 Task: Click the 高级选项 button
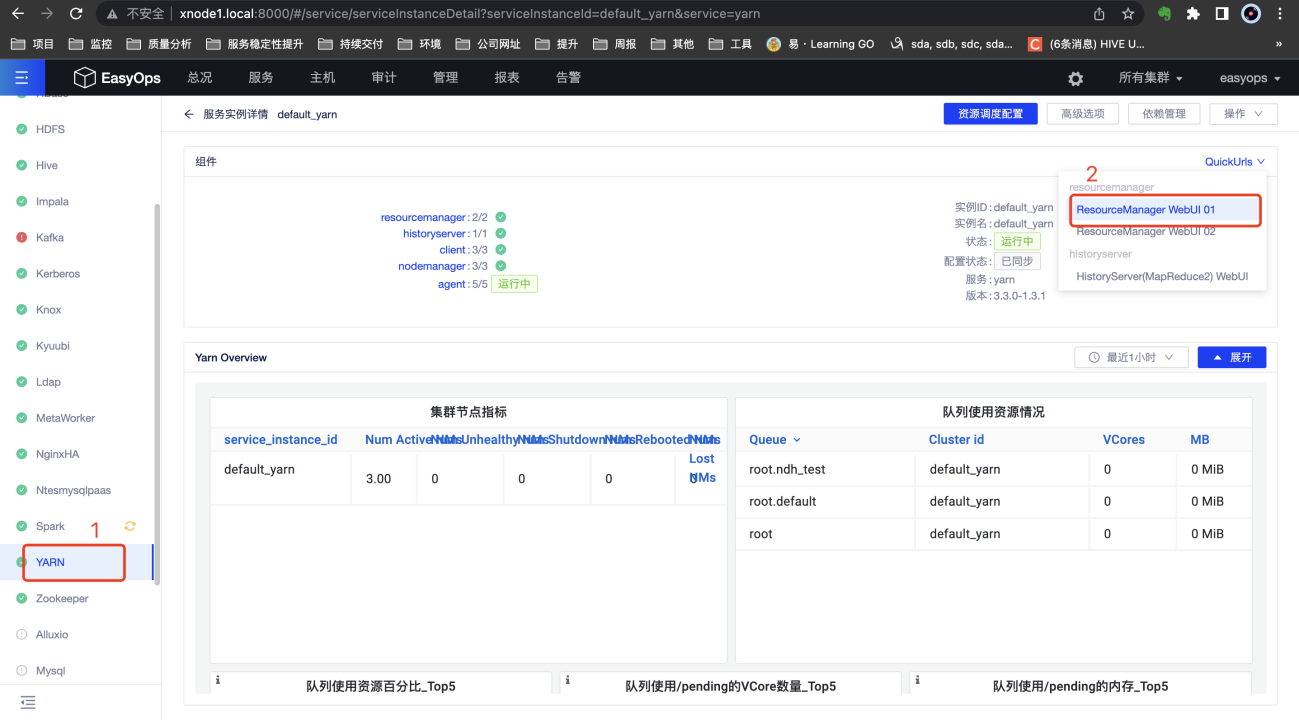tap(1083, 114)
